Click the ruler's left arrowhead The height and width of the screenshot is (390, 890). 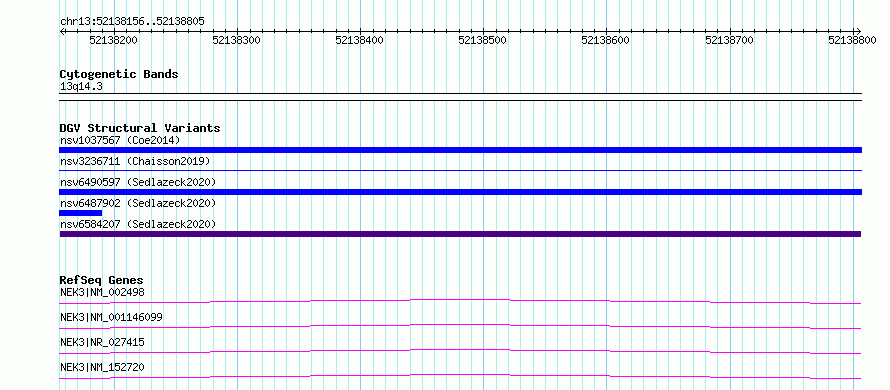click(x=62, y=31)
